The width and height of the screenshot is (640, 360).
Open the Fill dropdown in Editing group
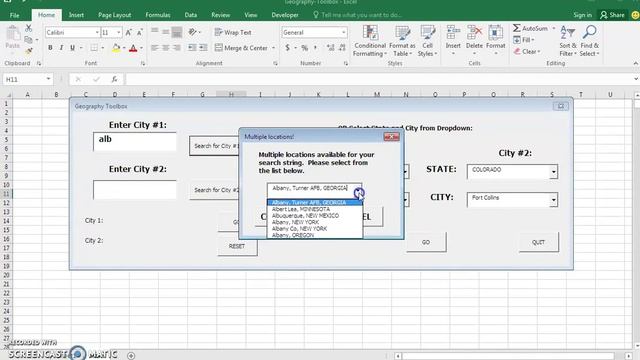(524, 40)
